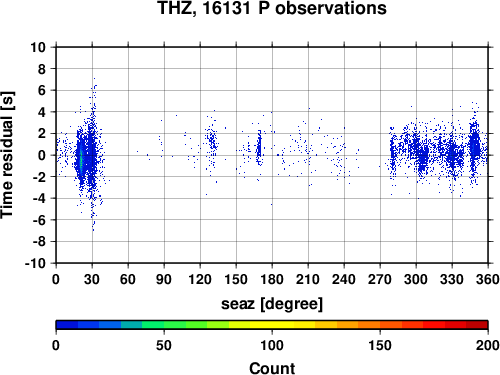Click the y-axis tick label 10
Viewport: 500px width, 375px height.
coord(38,47)
